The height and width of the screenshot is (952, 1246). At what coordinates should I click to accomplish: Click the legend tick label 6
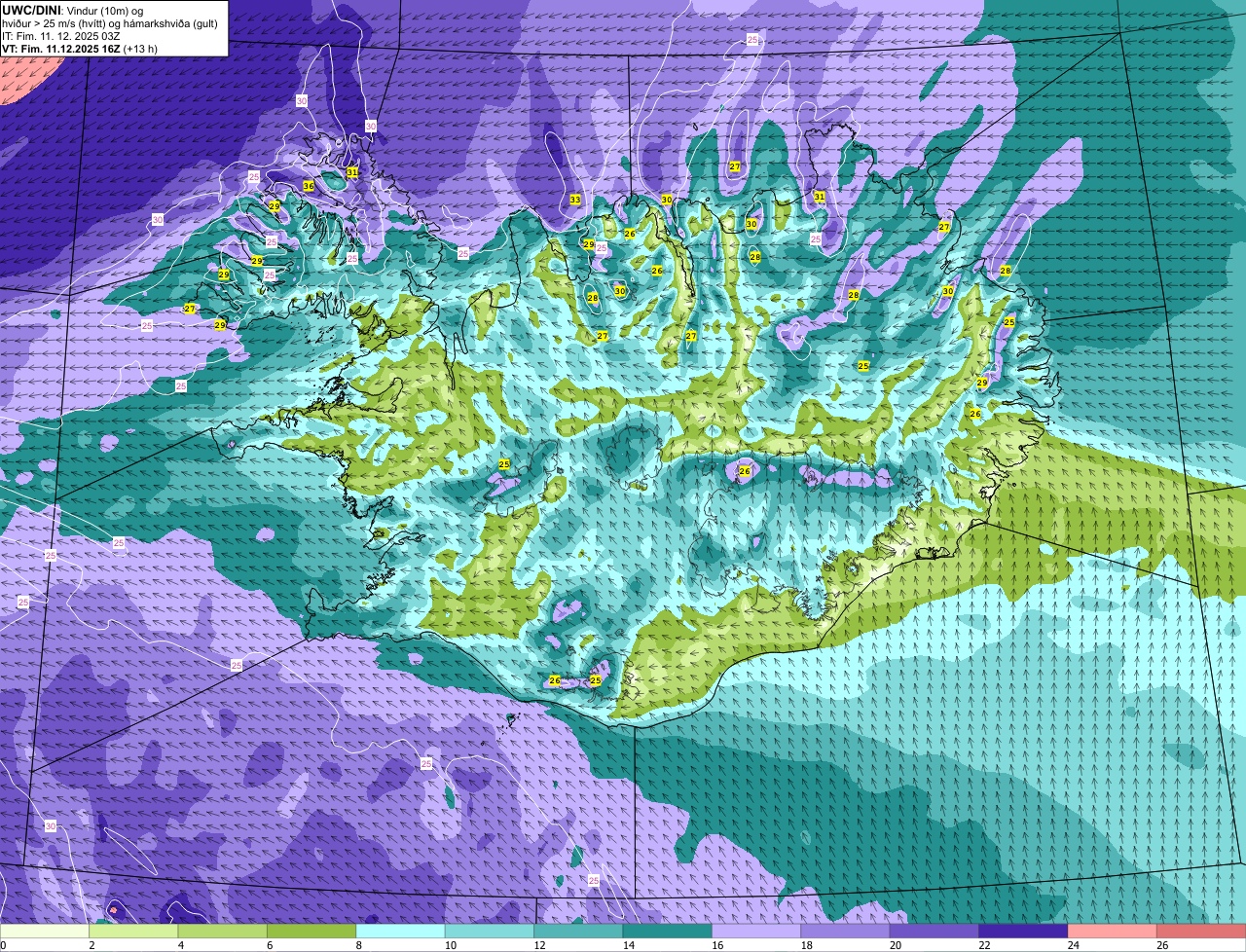click(x=270, y=945)
